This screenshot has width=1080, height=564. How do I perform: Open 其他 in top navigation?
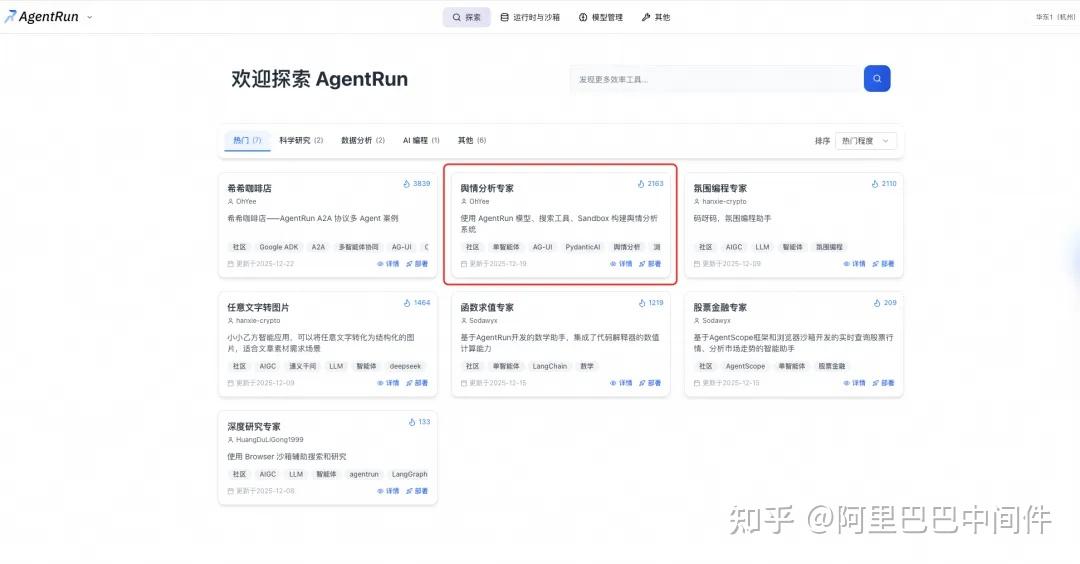click(x=656, y=17)
